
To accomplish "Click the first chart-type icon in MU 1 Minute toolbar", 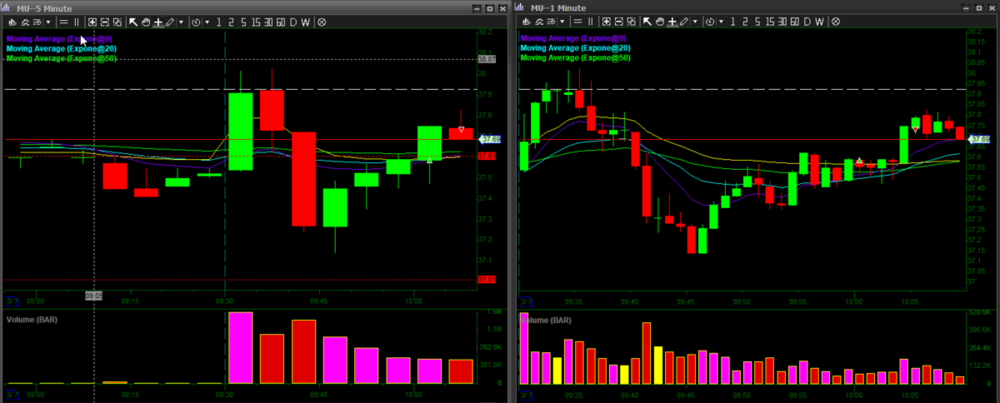I will 525,22.
